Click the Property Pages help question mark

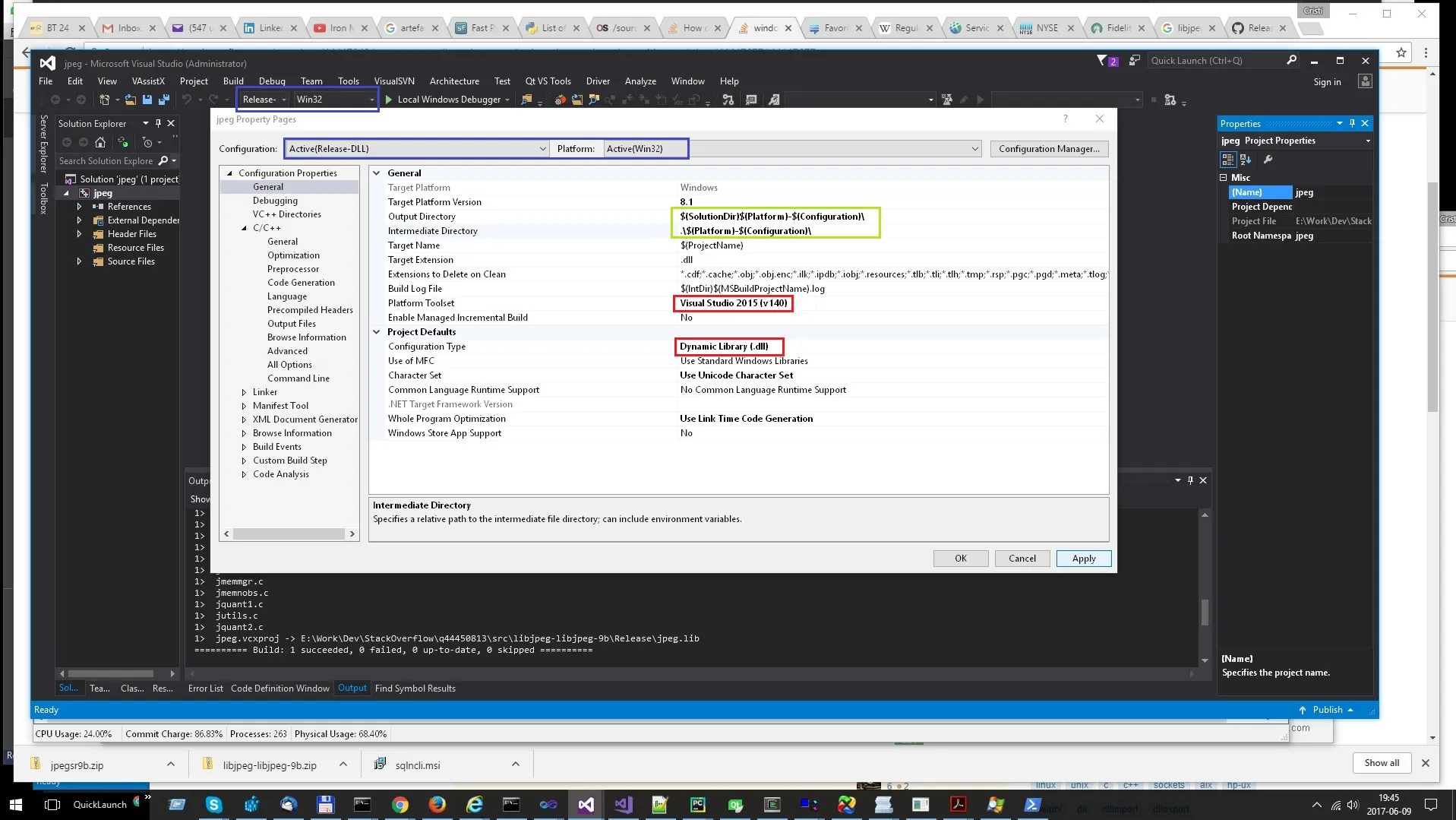point(1066,119)
